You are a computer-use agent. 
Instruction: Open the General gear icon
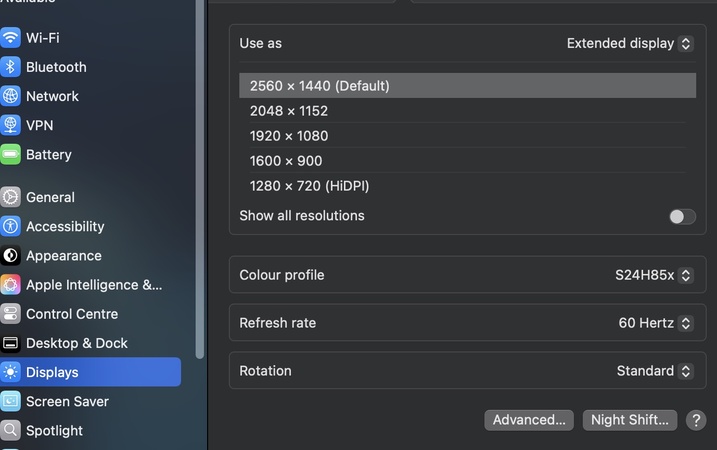(x=10, y=197)
